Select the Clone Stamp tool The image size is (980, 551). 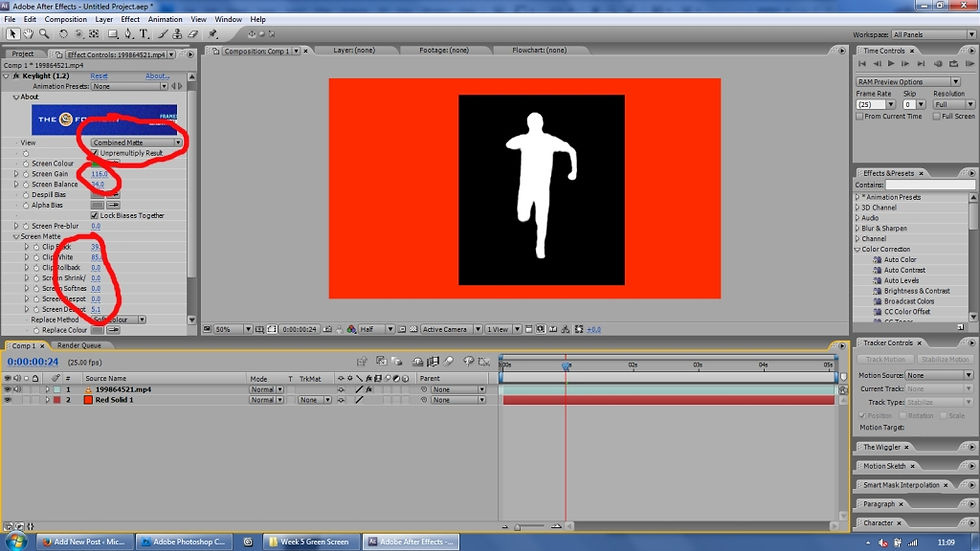178,34
